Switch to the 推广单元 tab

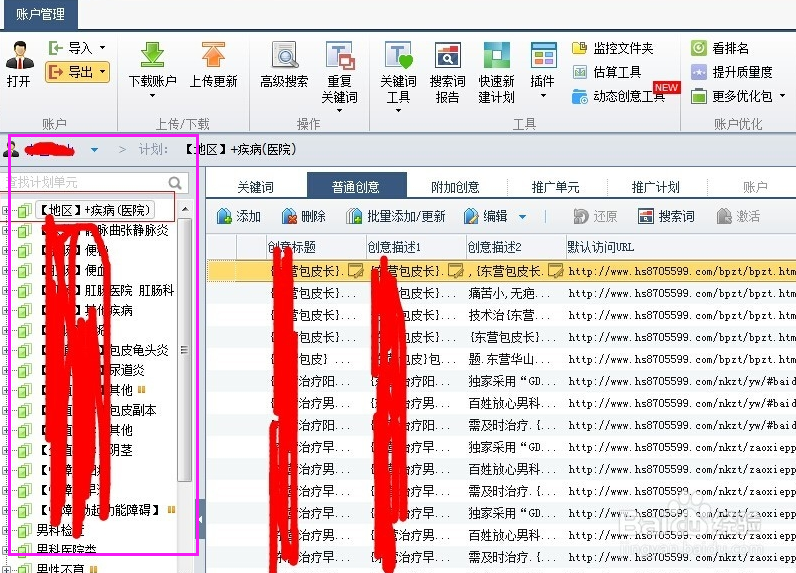tap(555, 187)
